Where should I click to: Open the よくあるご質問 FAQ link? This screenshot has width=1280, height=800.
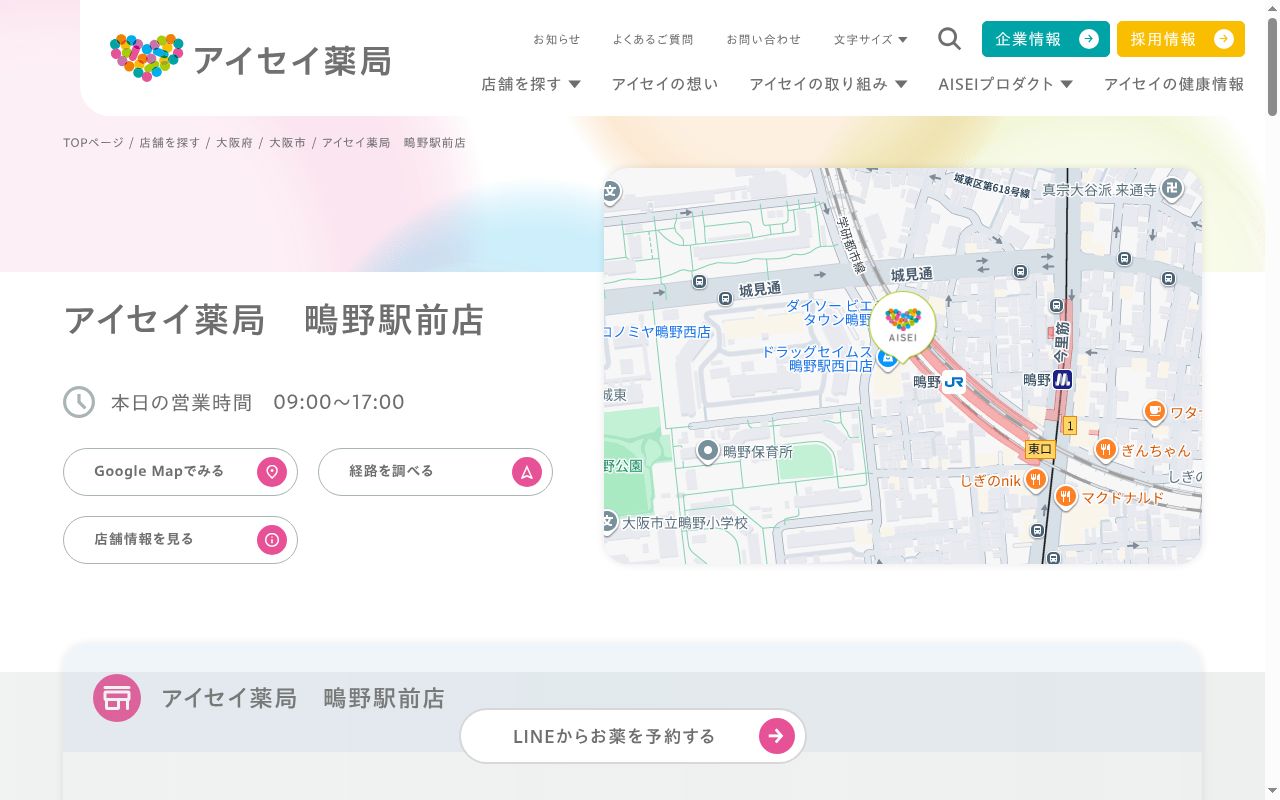pyautogui.click(x=653, y=40)
